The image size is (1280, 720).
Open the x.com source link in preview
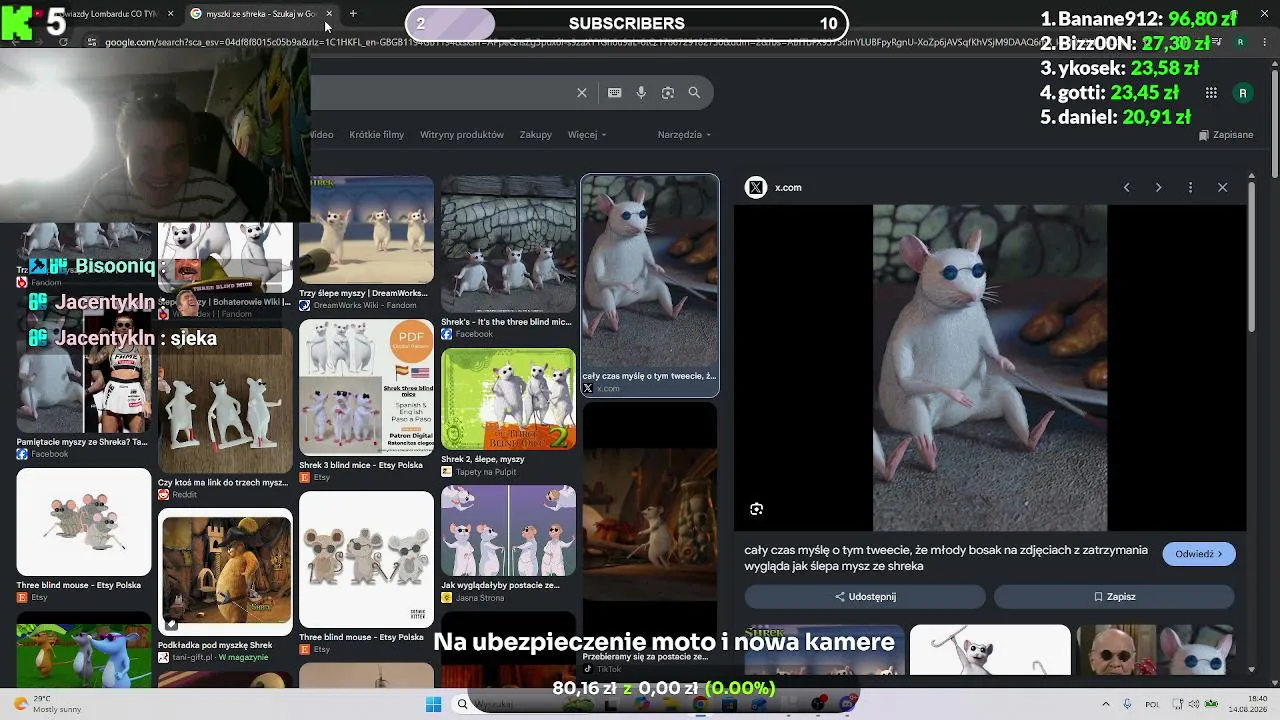click(x=788, y=188)
